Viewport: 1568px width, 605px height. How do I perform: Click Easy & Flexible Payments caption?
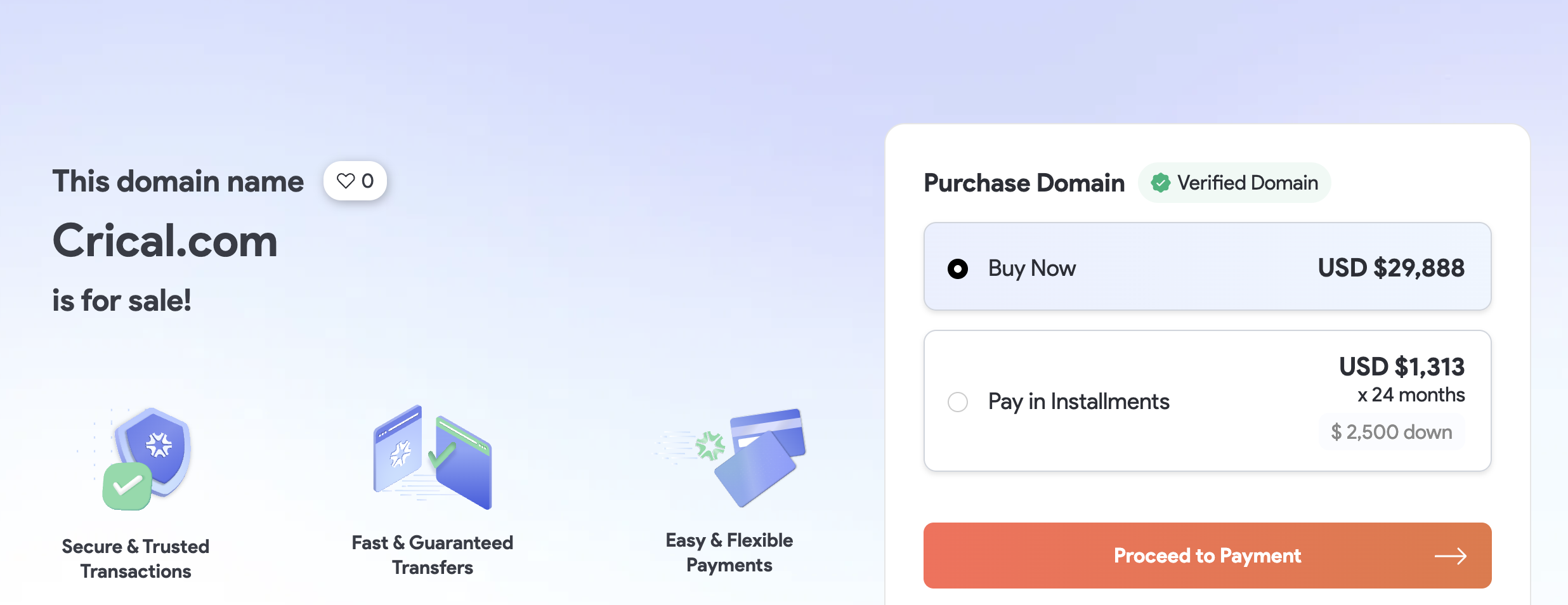coord(729,552)
